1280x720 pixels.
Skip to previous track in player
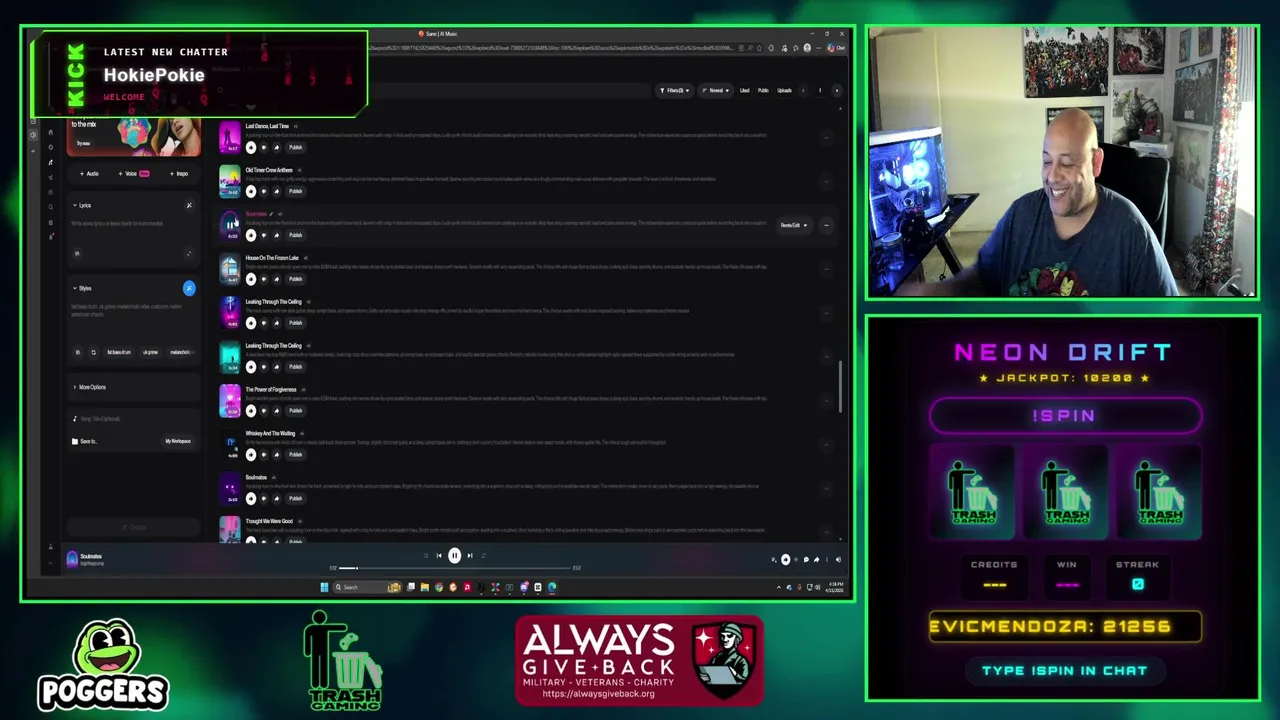[439, 555]
